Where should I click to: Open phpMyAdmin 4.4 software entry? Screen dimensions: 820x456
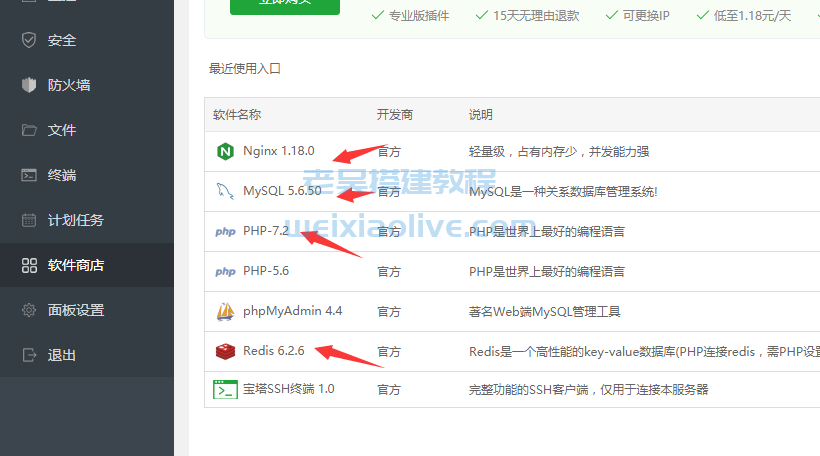292,311
